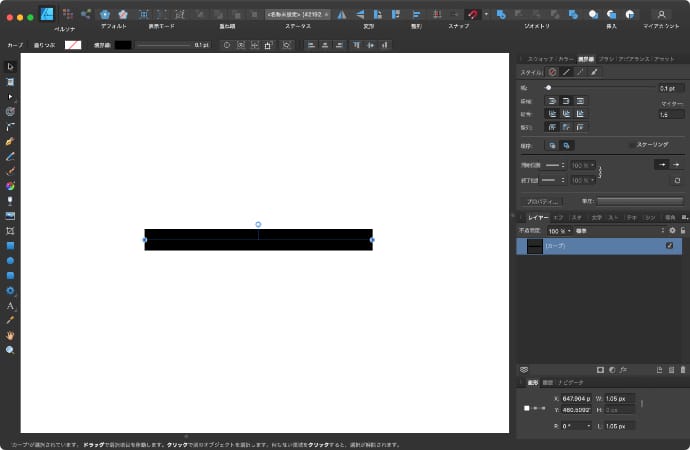
Task: Select the Zoom magnifier tool
Action: [10, 350]
